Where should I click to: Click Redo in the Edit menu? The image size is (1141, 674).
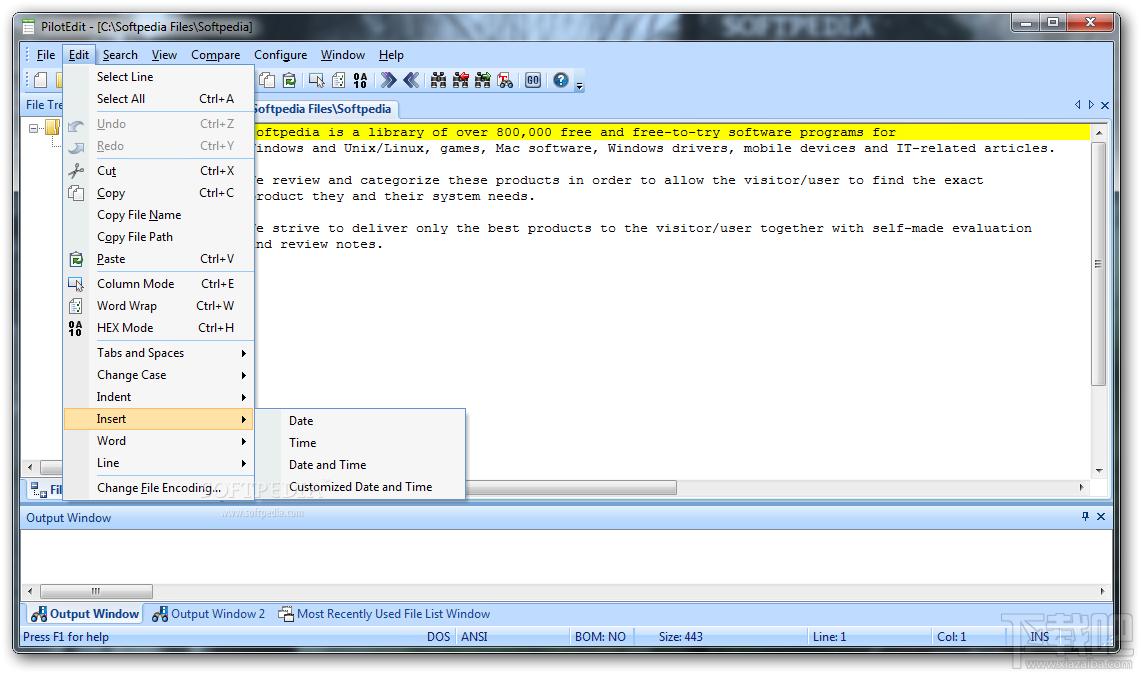tap(159, 146)
